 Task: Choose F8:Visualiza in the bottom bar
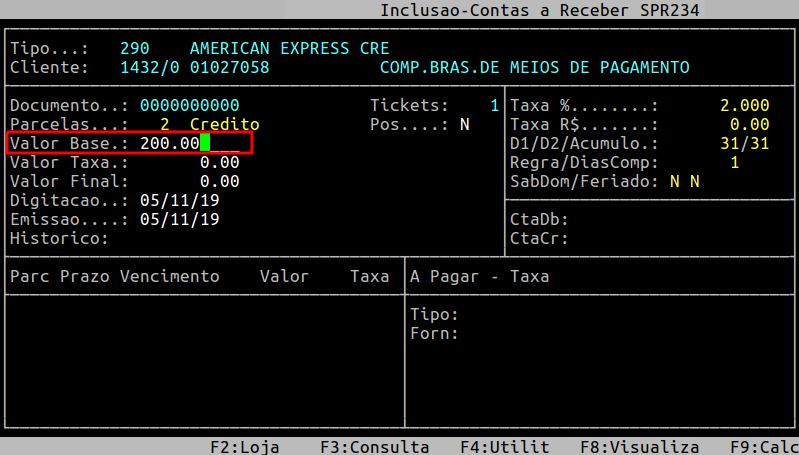click(639, 447)
